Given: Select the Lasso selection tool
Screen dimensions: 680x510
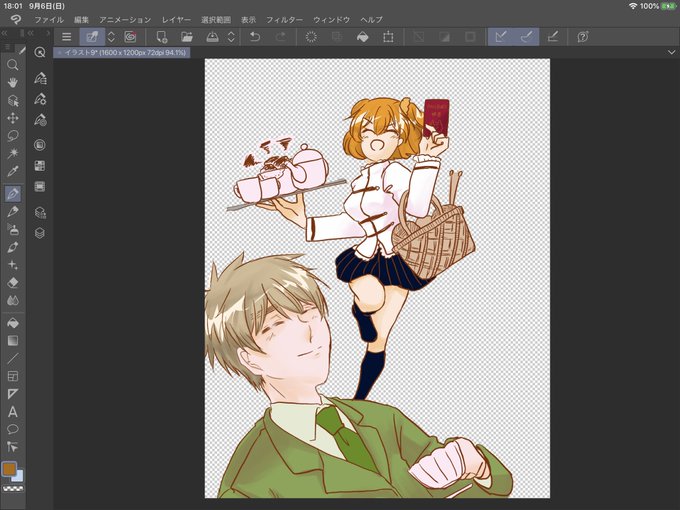Looking at the screenshot, I should [13, 136].
